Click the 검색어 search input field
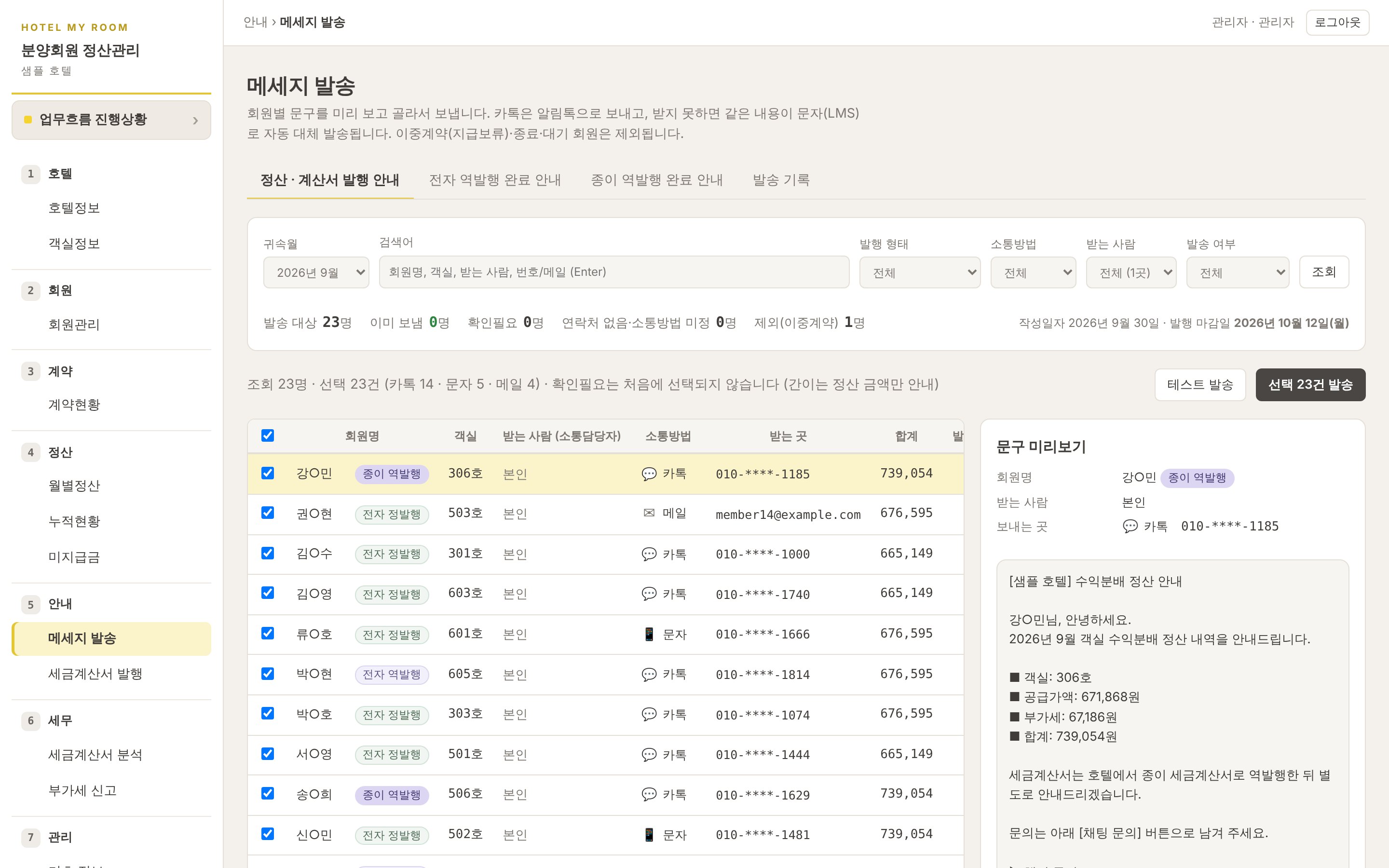 (613, 271)
